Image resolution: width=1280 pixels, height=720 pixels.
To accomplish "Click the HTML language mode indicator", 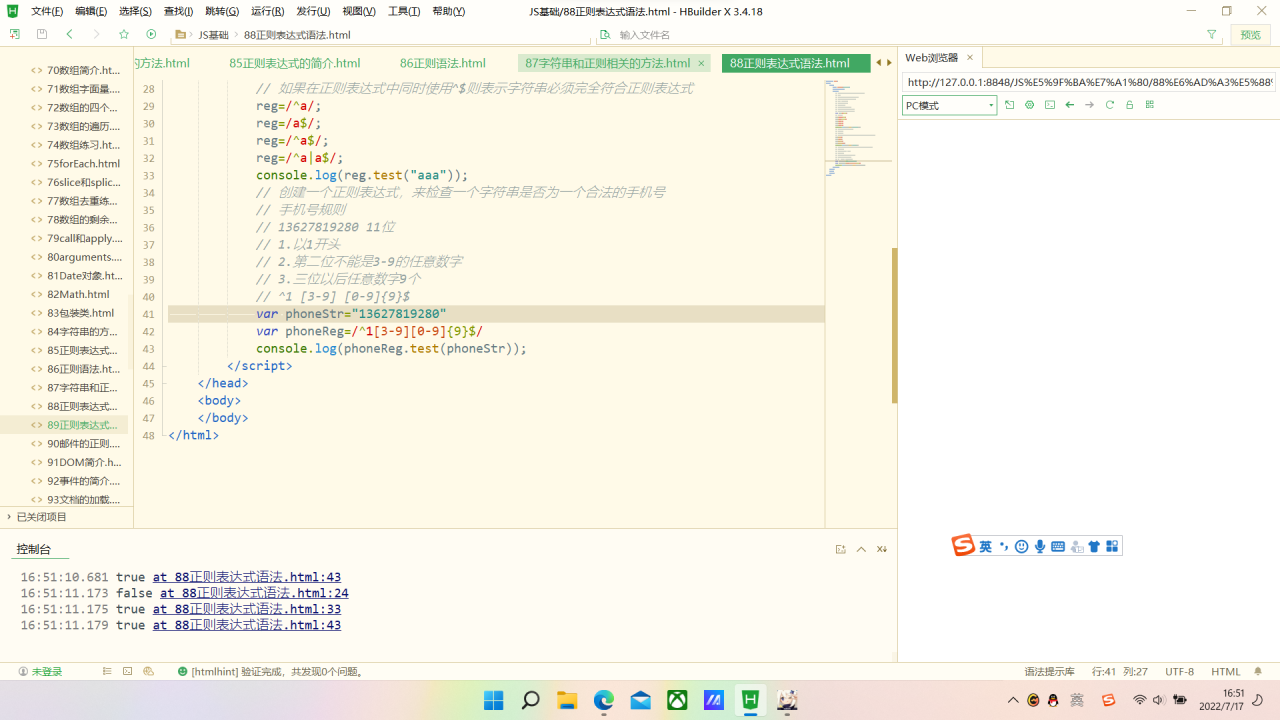I will 1225,672.
